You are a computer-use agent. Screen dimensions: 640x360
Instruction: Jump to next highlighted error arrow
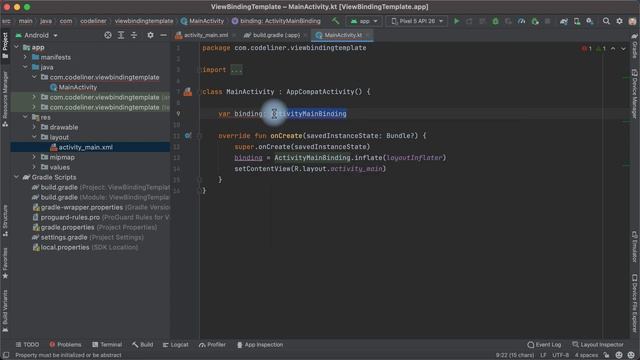click(x=623, y=49)
